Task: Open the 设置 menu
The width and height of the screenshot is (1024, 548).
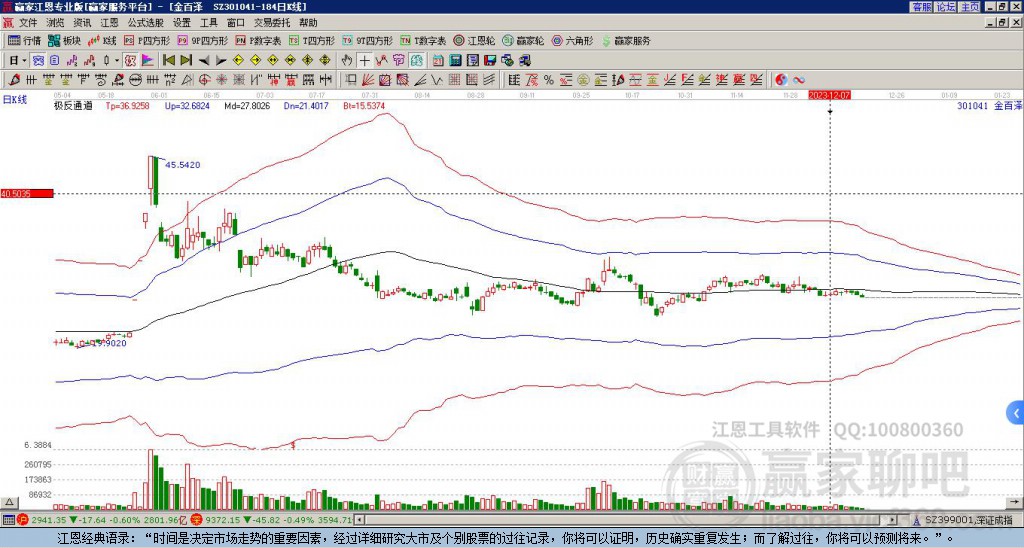Action: click(182, 23)
